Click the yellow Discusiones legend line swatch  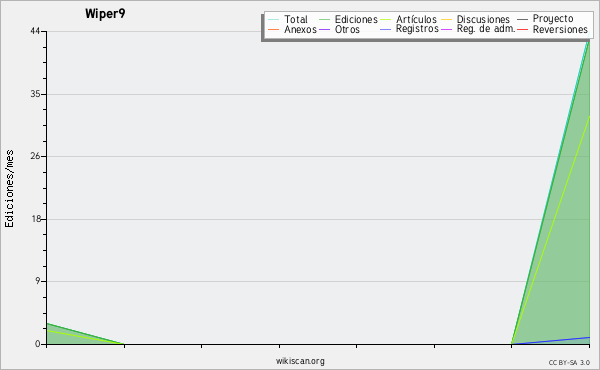[447, 20]
